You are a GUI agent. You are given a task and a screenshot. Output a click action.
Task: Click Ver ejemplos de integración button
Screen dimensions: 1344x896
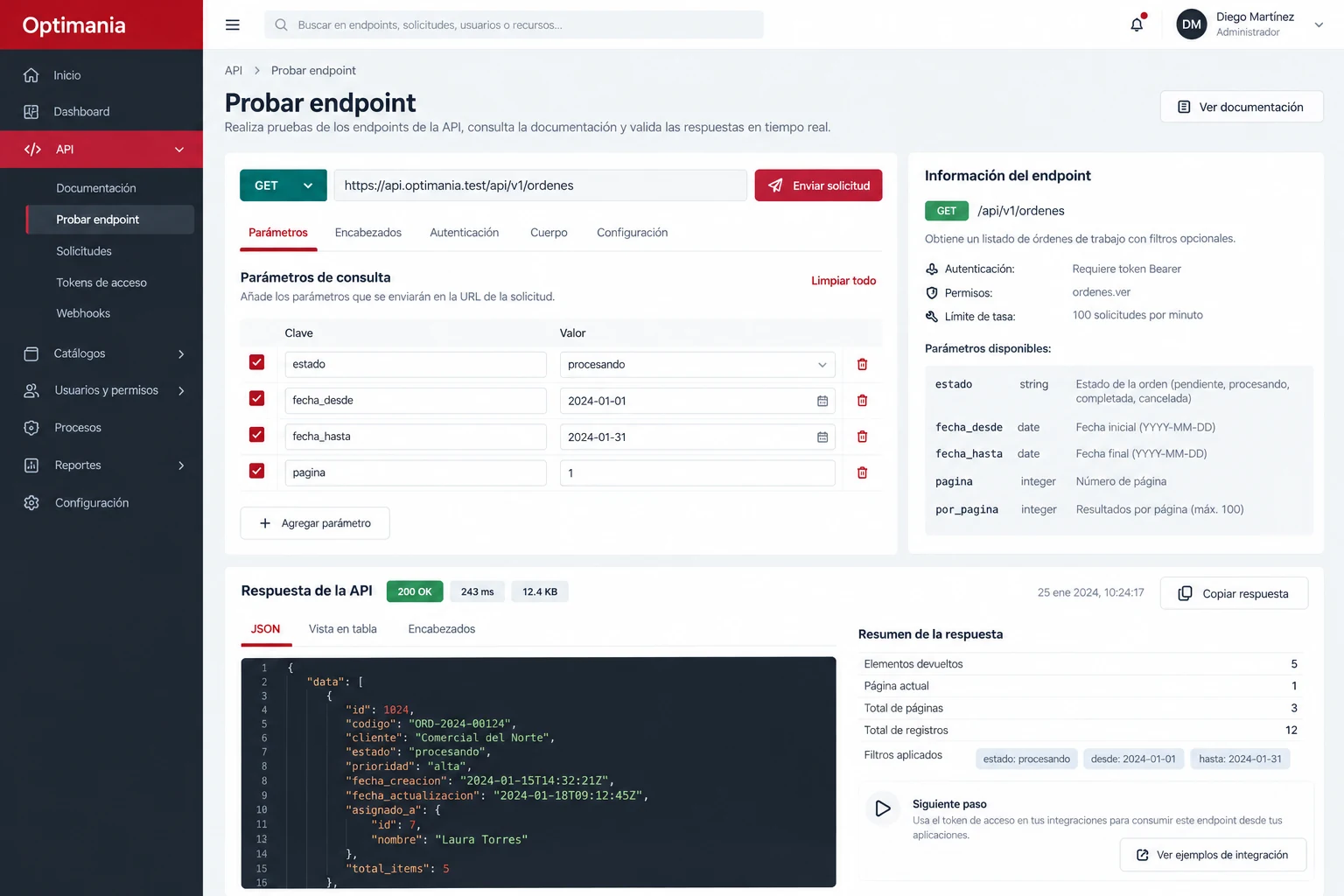1213,855
